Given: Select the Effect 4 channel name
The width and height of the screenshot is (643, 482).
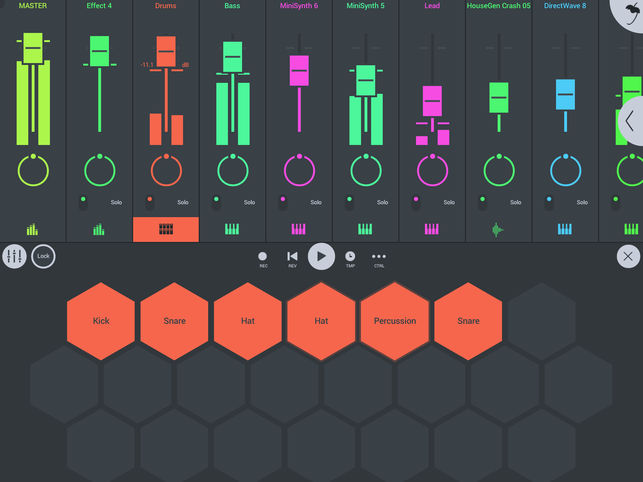Looking at the screenshot, I should pyautogui.click(x=99, y=6).
